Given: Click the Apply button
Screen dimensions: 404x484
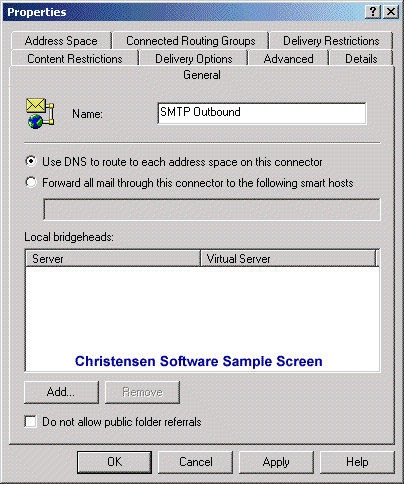Looking at the screenshot, I should click(276, 462).
